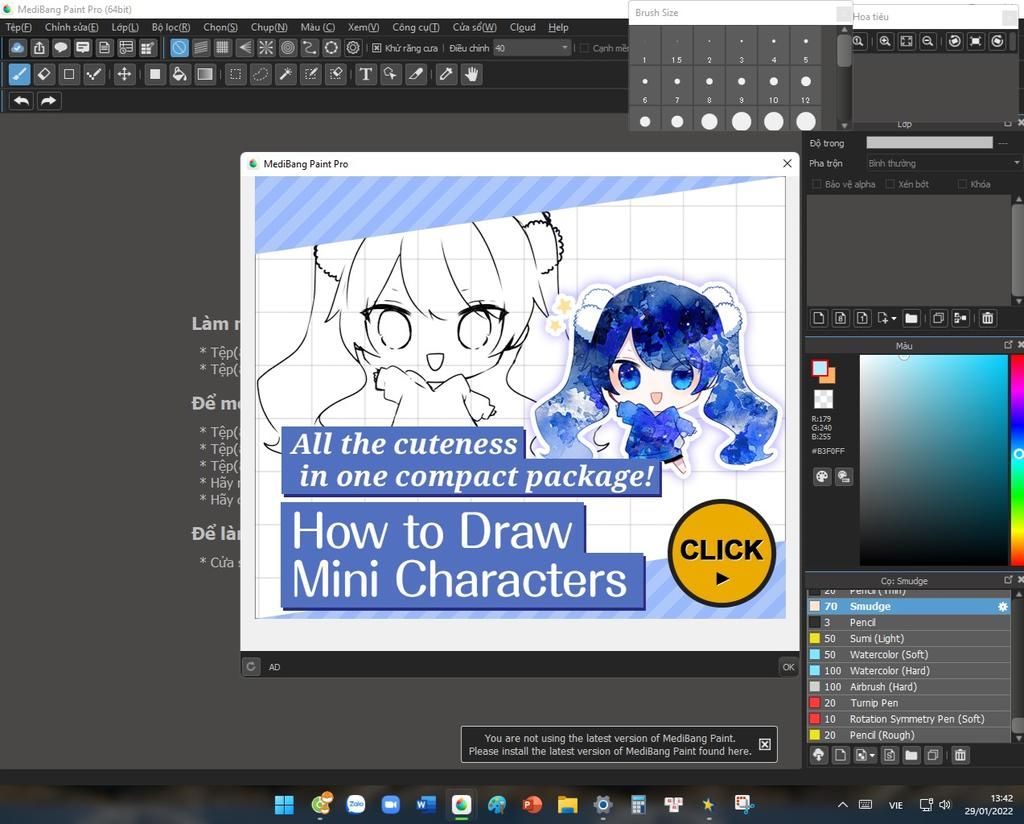This screenshot has width=1024, height=824.
Task: Select the Gradient tool
Action: [205, 74]
